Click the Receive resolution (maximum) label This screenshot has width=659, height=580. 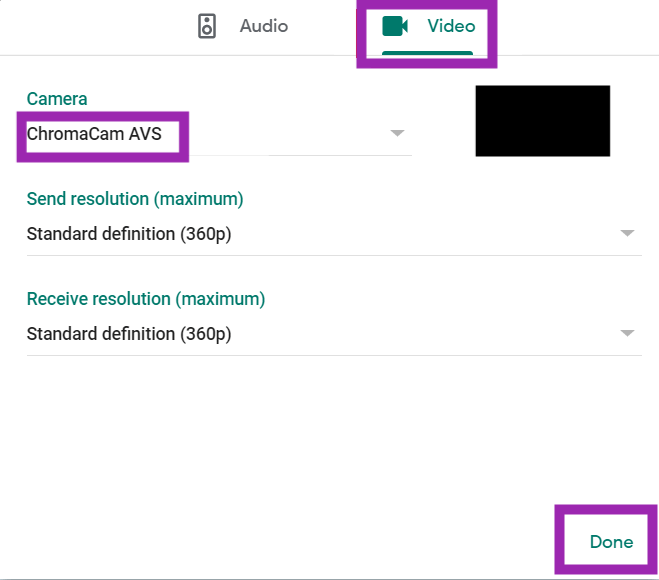tap(146, 299)
